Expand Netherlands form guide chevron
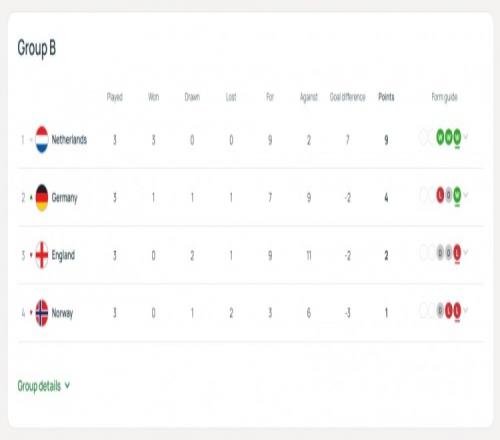This screenshot has width=500, height=440. (466, 136)
